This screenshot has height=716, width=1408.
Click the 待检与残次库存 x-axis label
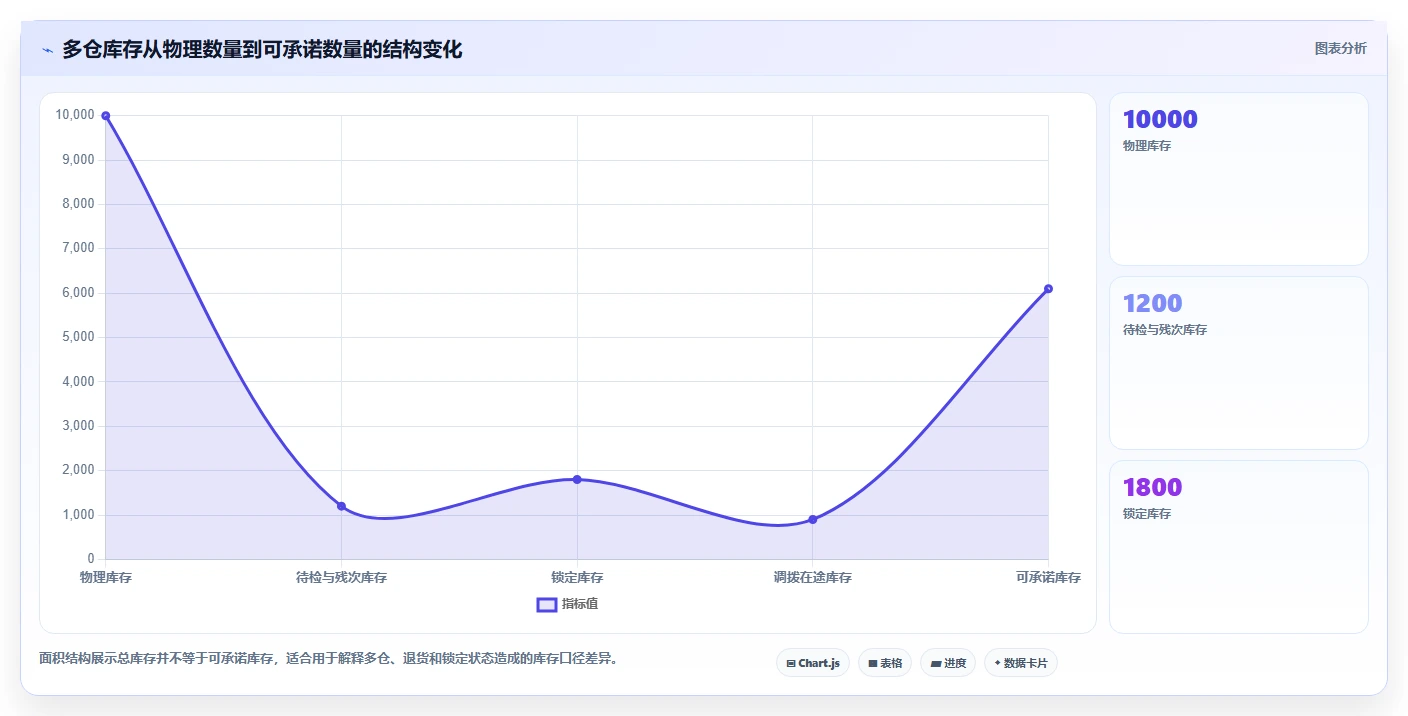pyautogui.click(x=341, y=577)
